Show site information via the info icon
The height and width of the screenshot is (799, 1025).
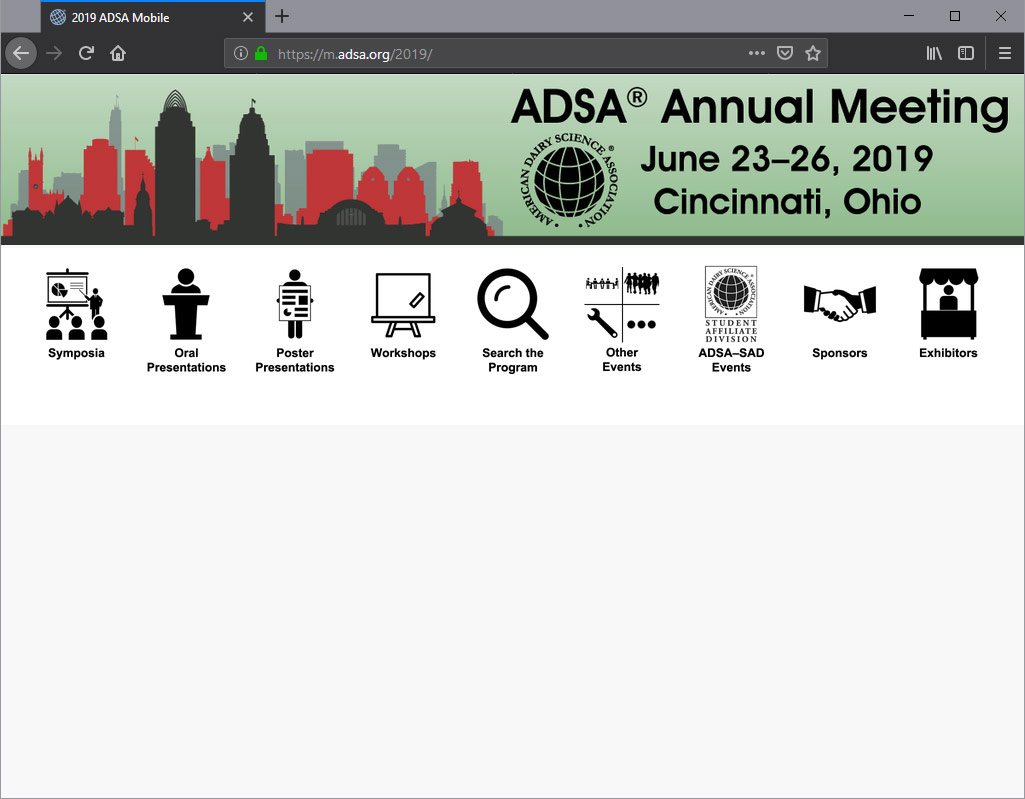click(x=241, y=53)
